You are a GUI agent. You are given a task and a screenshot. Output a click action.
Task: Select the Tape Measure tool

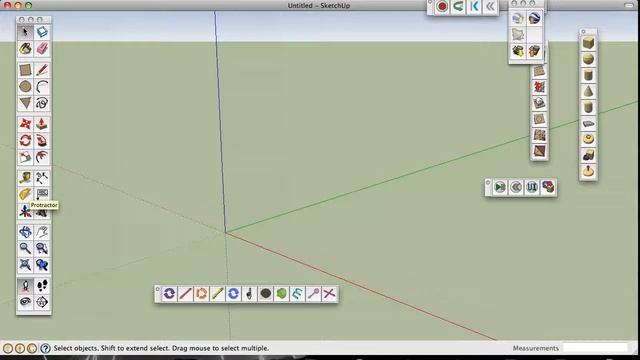(x=25, y=178)
